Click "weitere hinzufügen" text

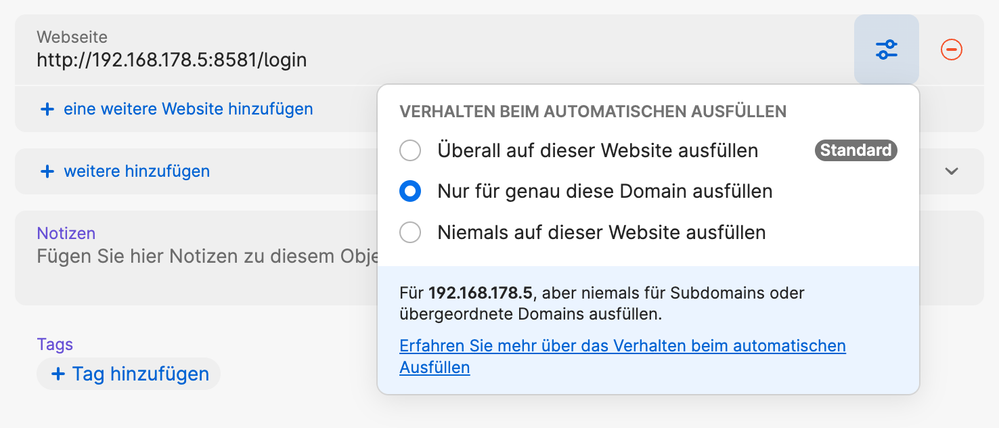[137, 171]
